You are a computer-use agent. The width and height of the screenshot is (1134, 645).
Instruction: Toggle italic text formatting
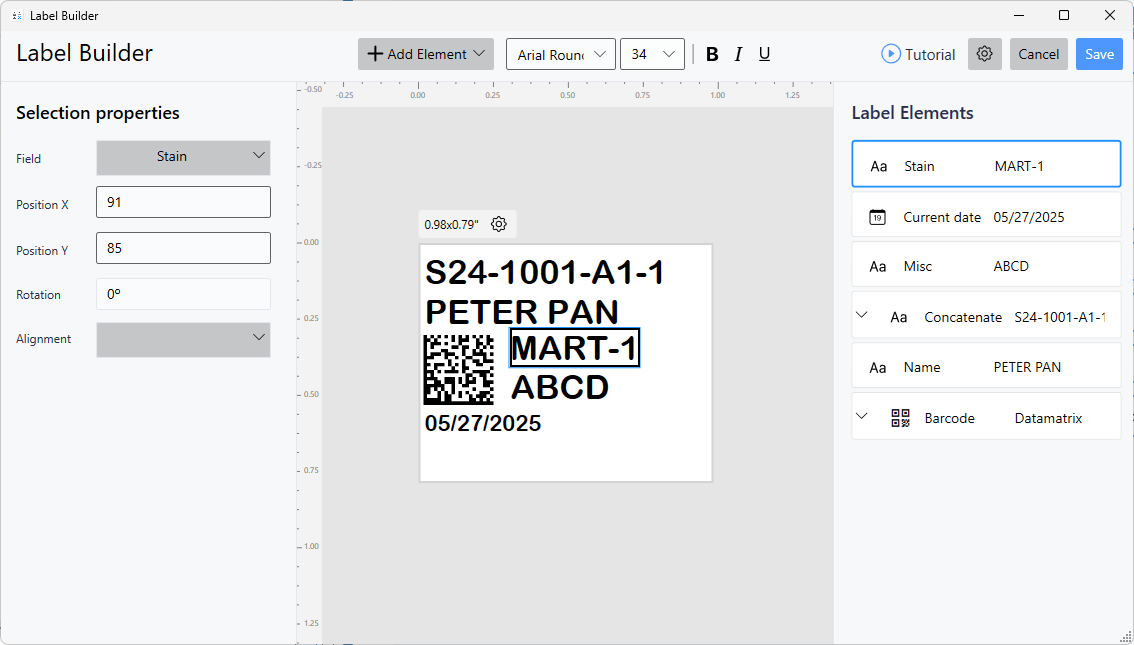coord(738,54)
